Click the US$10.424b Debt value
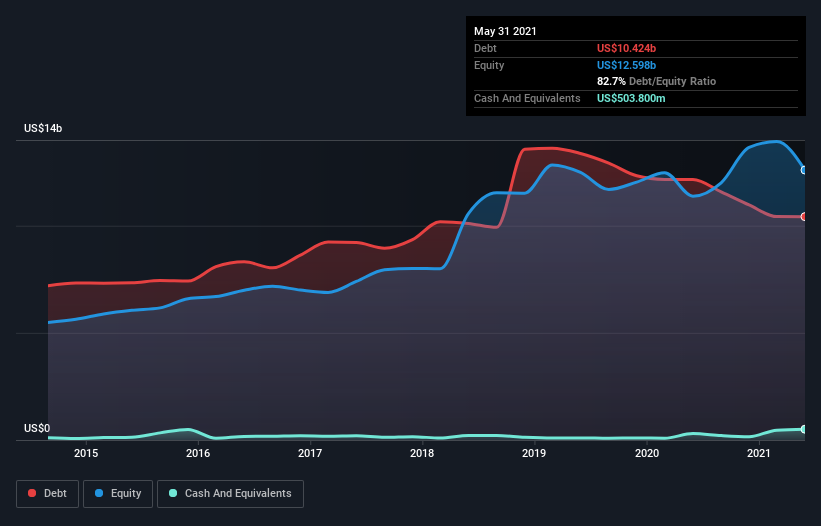This screenshot has height=526, width=821. (x=626, y=48)
